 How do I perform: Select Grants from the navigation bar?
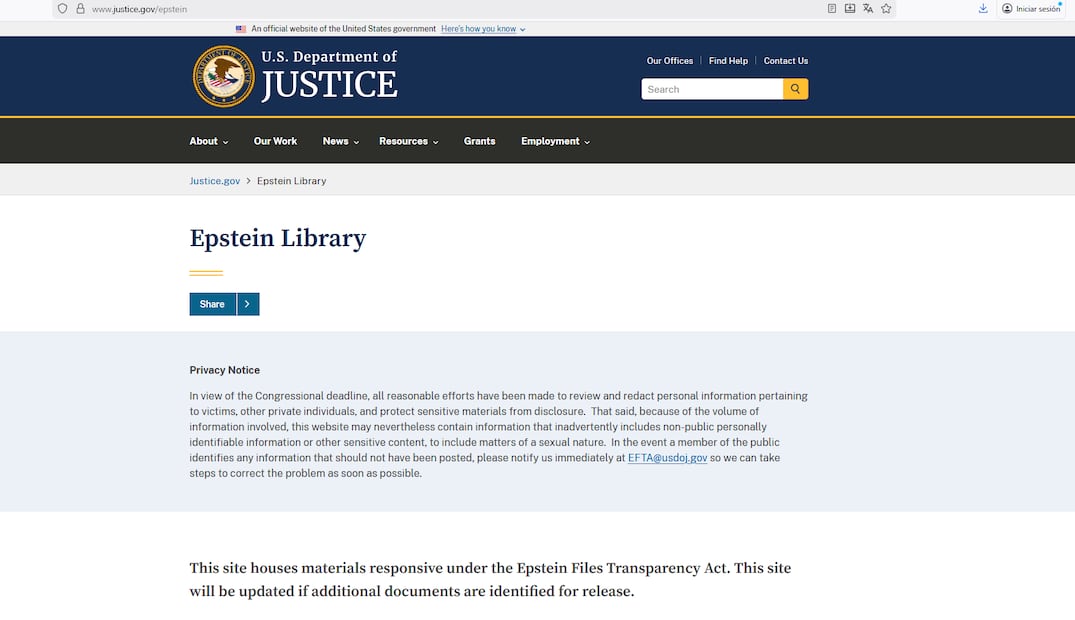479,141
